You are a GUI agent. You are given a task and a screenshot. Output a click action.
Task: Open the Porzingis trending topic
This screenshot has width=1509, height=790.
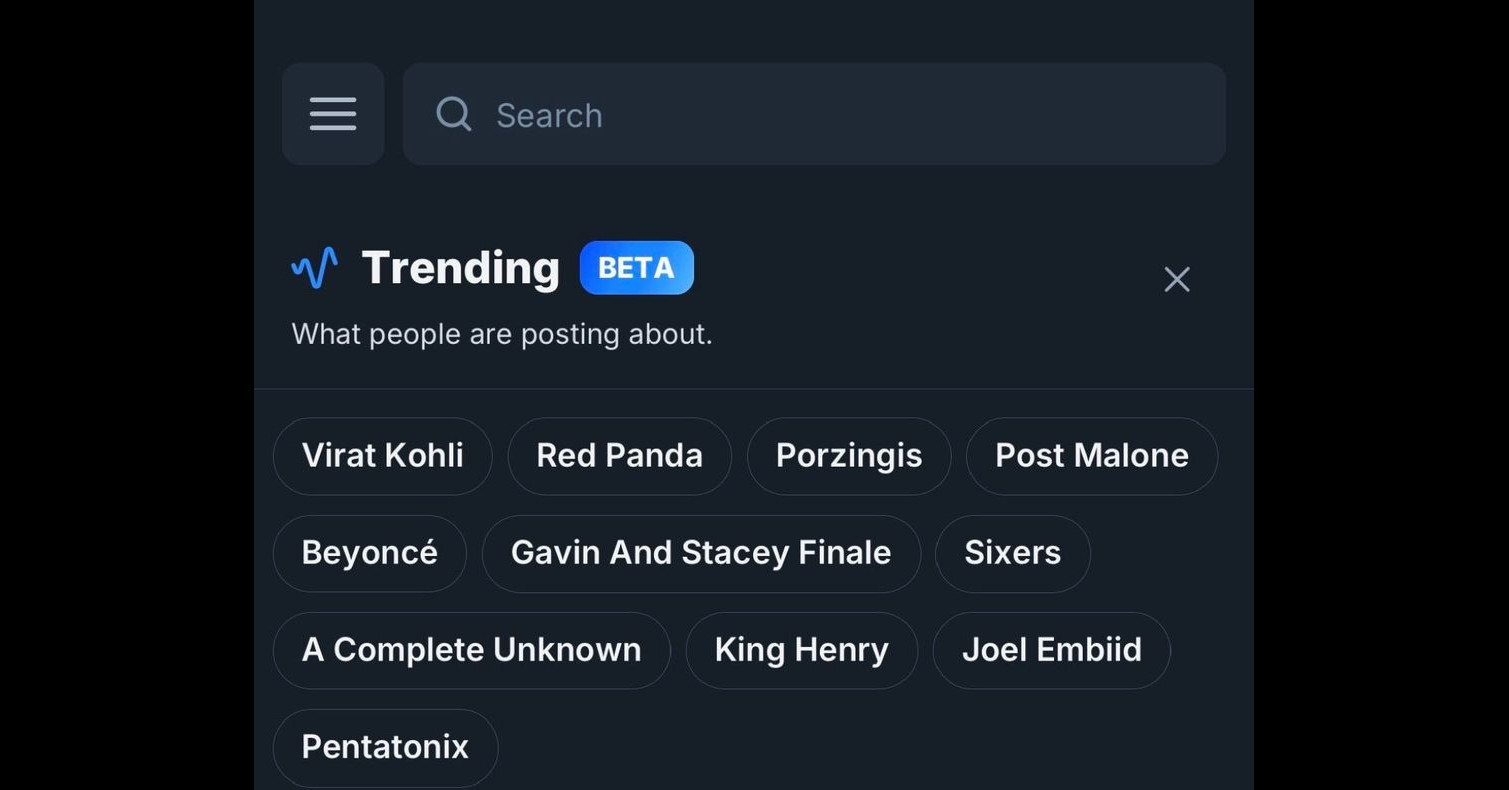click(x=848, y=456)
